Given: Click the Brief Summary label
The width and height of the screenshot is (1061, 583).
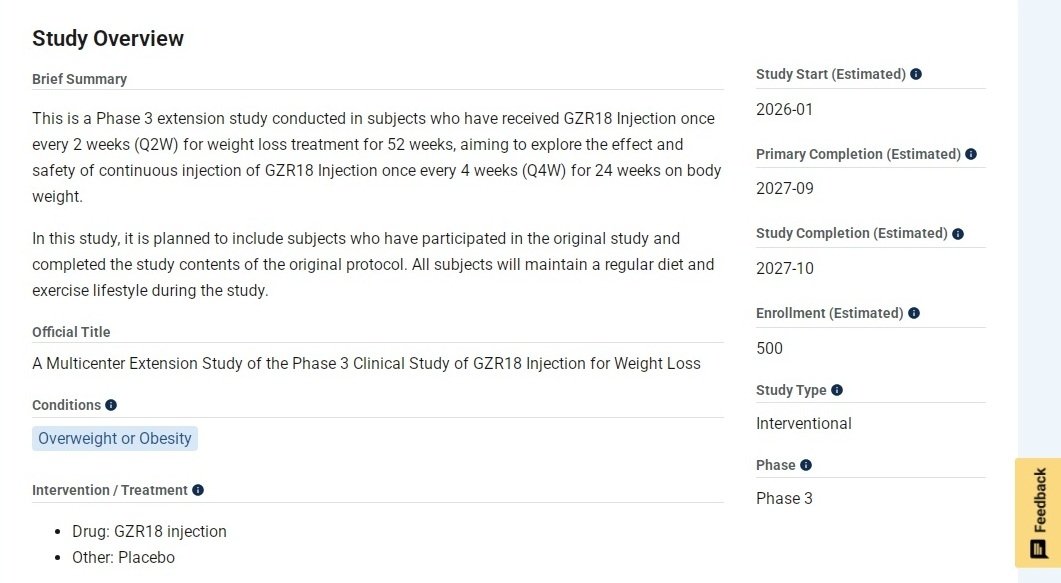Looking at the screenshot, I should coord(79,79).
